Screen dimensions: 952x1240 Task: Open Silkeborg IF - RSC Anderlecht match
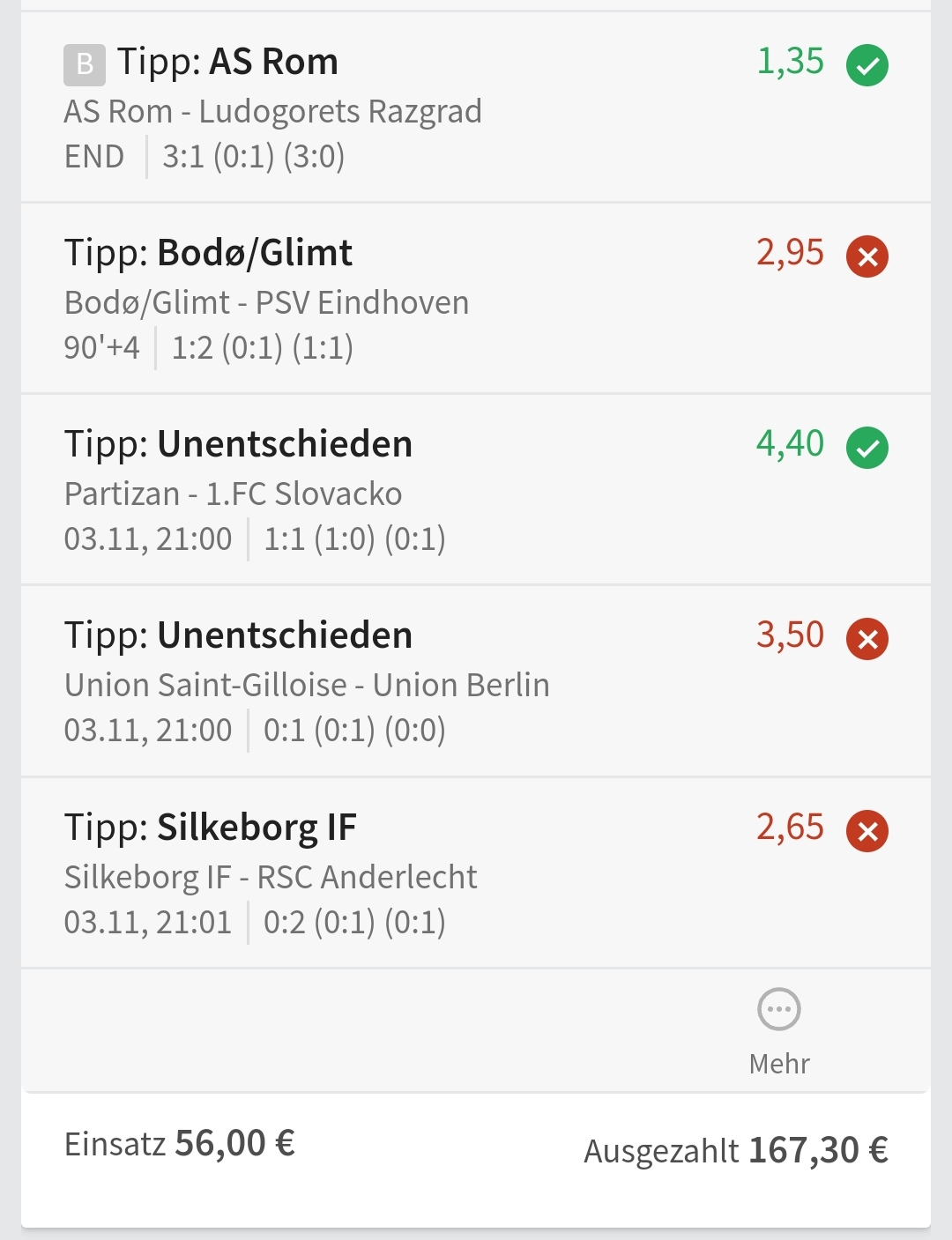271,878
